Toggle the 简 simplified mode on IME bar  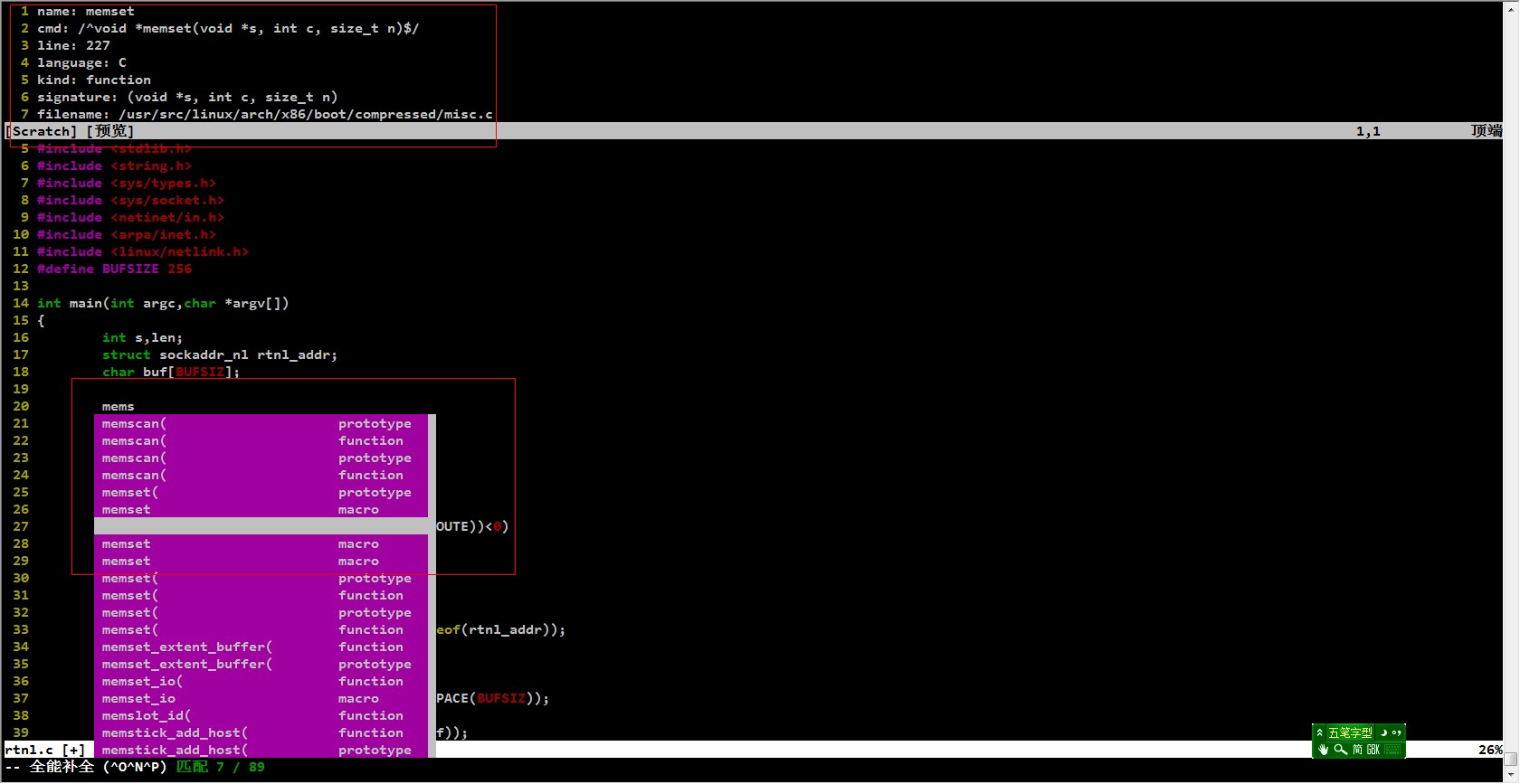tap(1358, 750)
